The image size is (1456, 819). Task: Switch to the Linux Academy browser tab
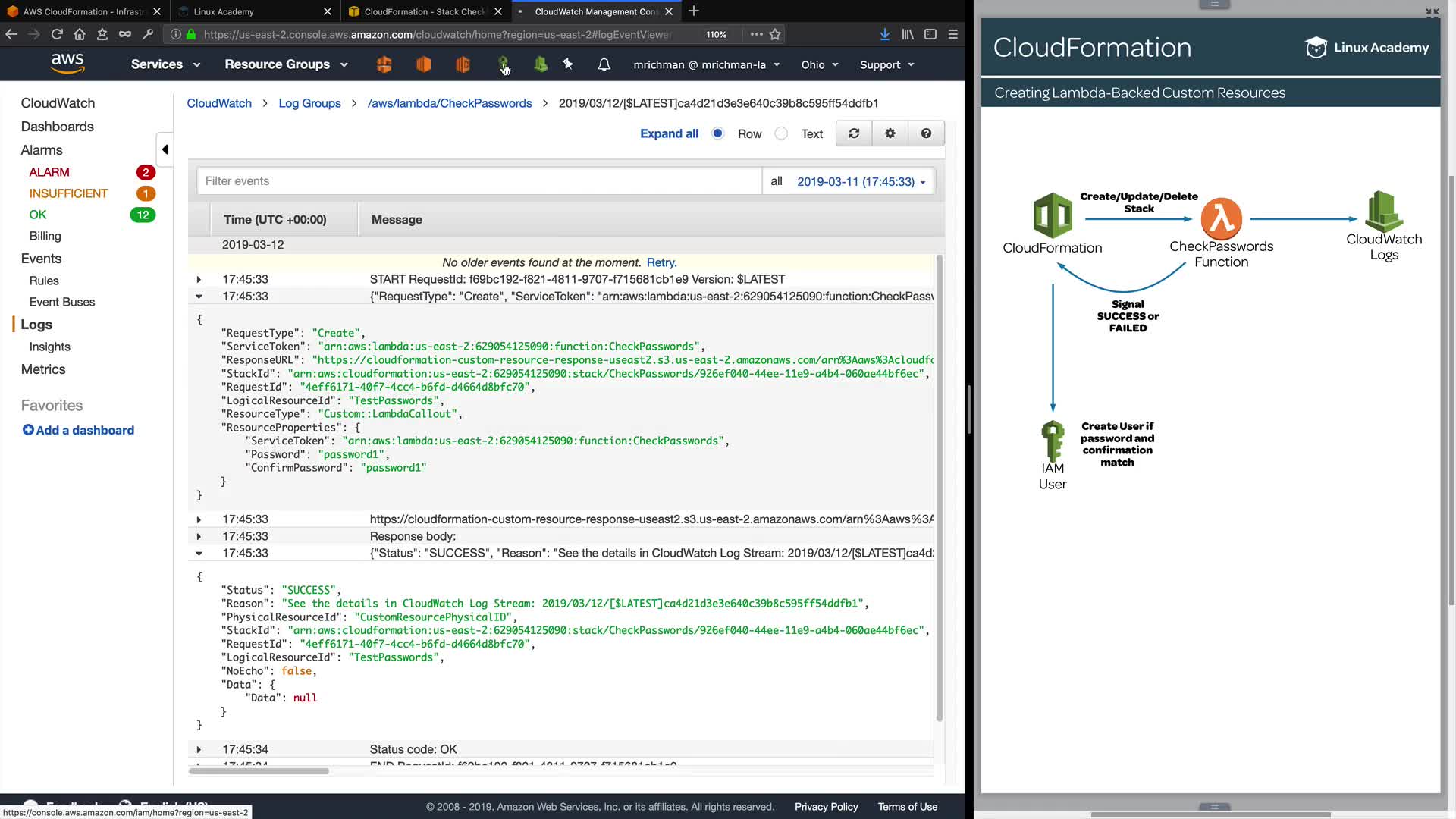pos(250,11)
